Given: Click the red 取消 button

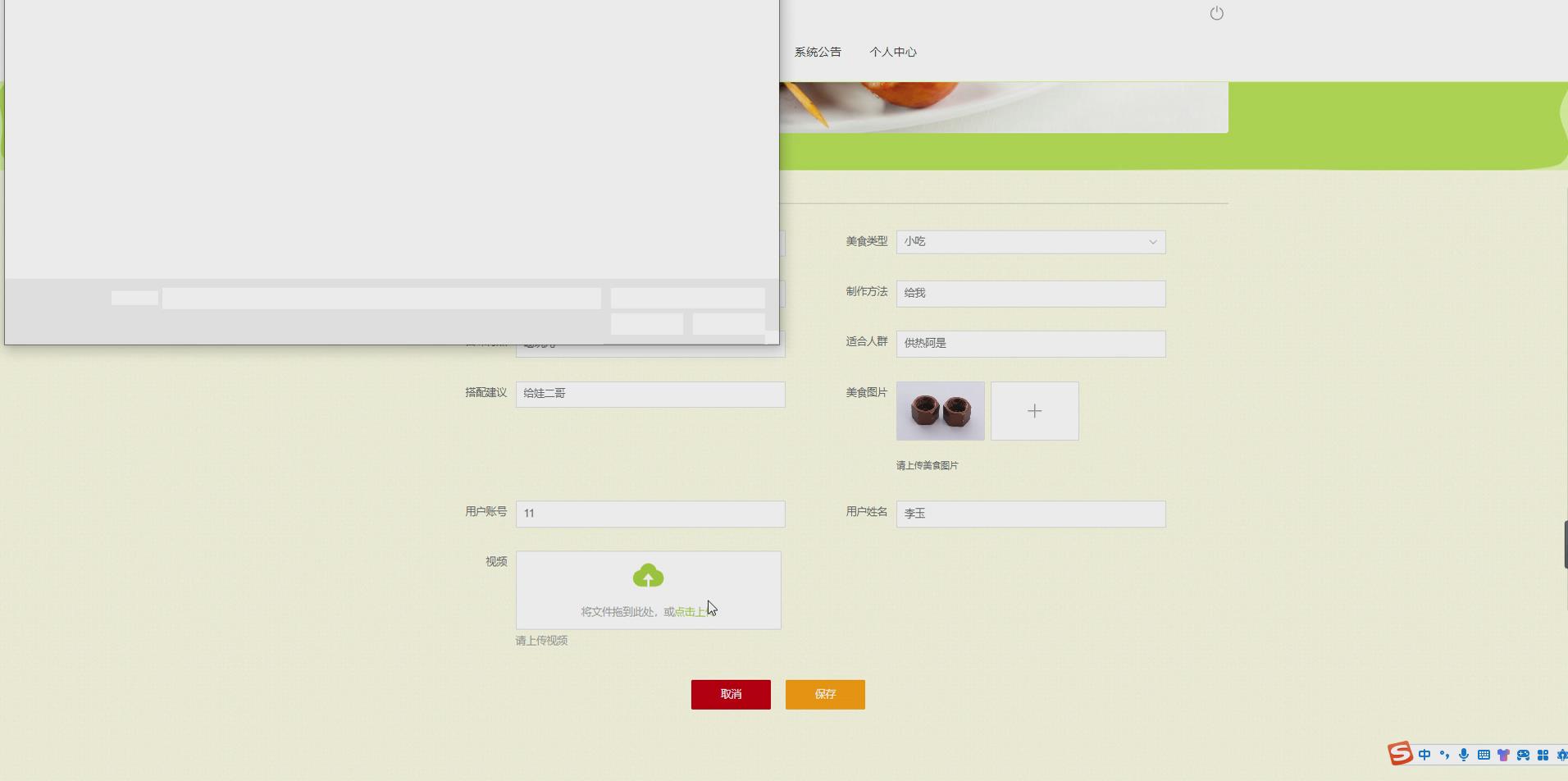Looking at the screenshot, I should pyautogui.click(x=730, y=693).
